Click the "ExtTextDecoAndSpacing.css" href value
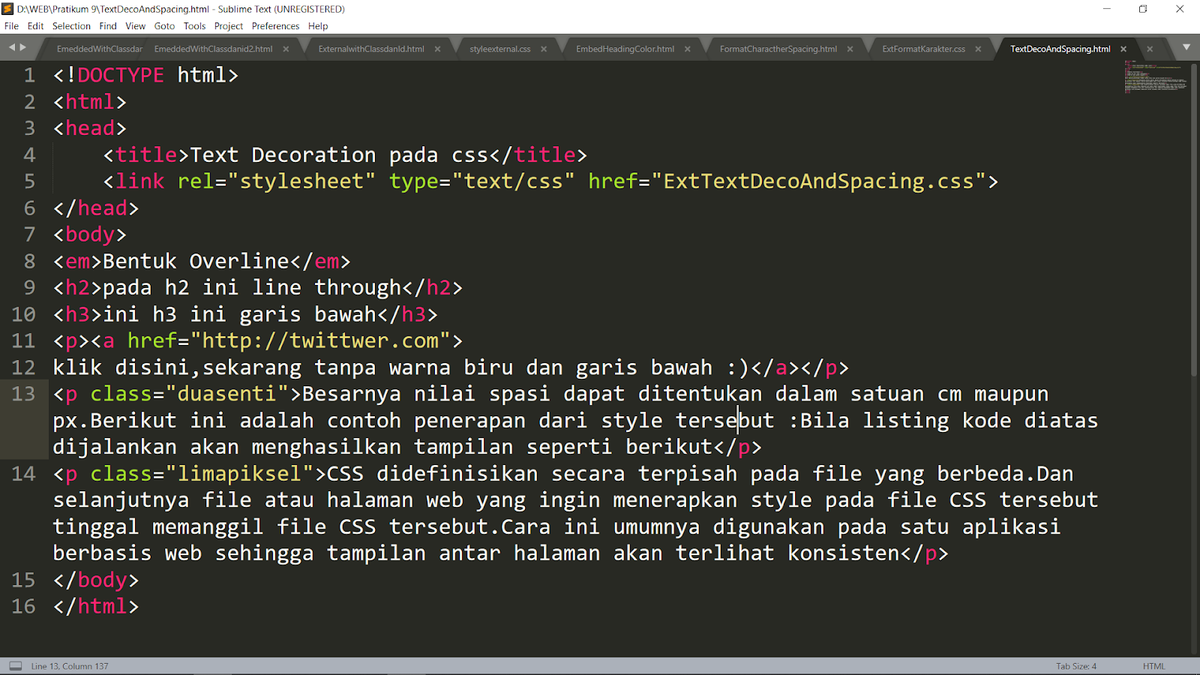 [819, 181]
